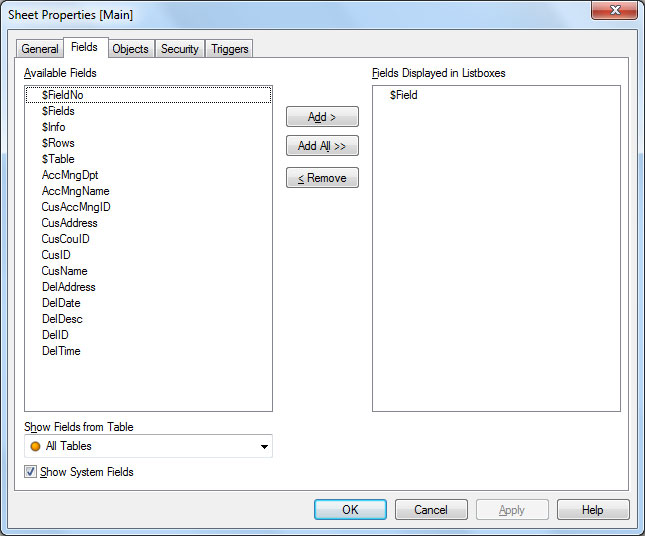Select CusName field

(148, 271)
